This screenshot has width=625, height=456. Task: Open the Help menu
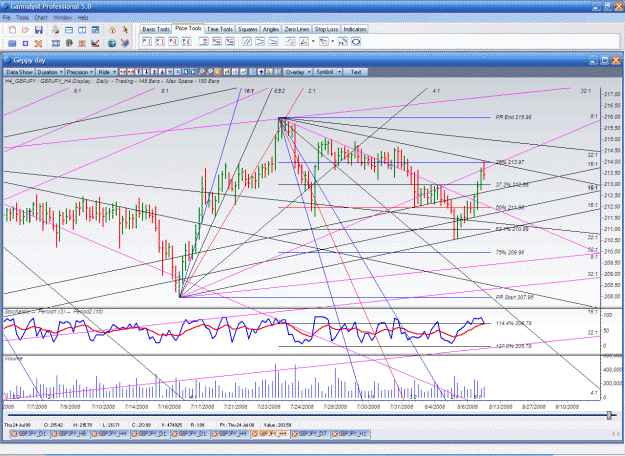(x=83, y=18)
